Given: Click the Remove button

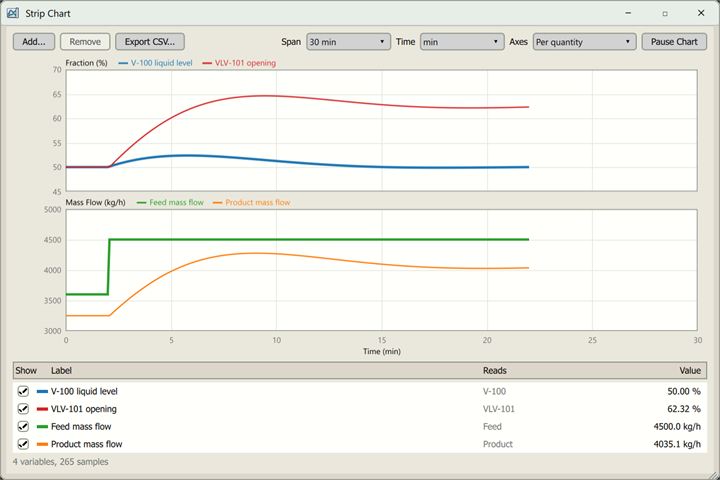Looking at the screenshot, I should pos(85,41).
